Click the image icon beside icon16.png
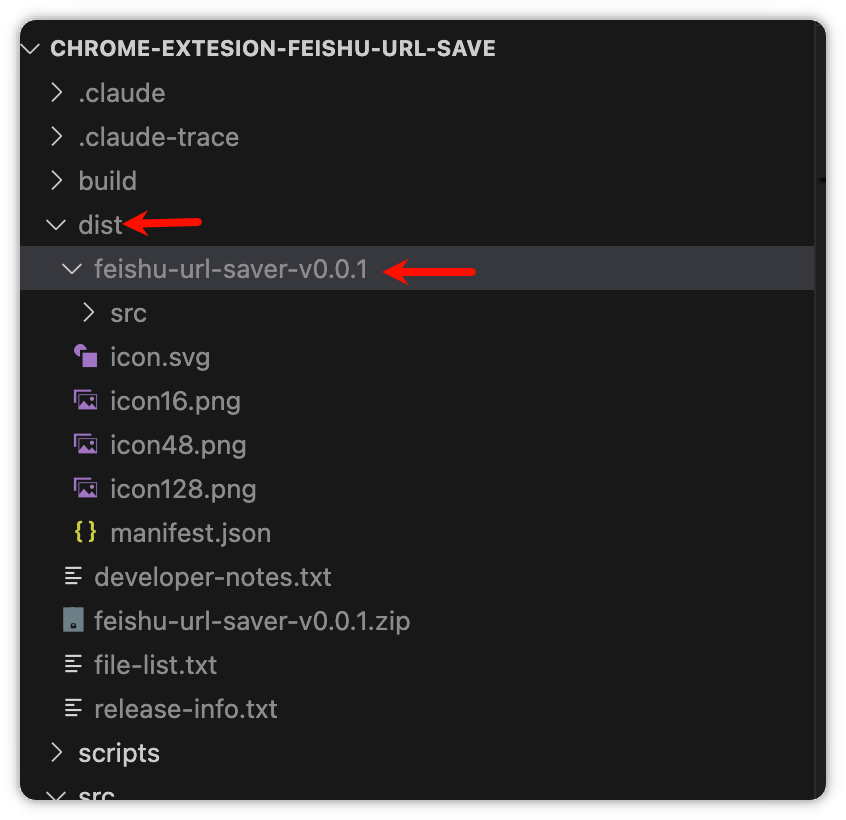 click(86, 401)
